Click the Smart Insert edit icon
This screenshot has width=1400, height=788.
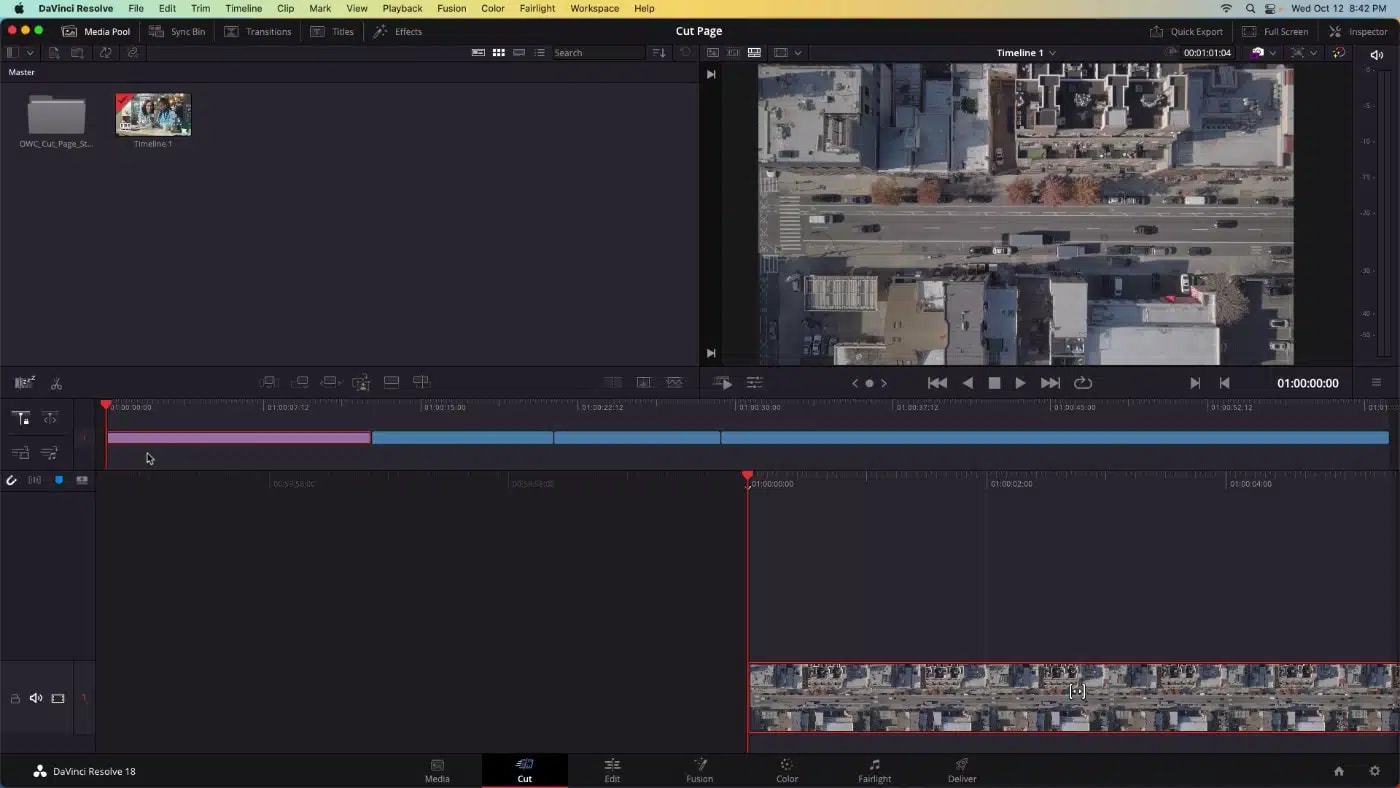268,381
